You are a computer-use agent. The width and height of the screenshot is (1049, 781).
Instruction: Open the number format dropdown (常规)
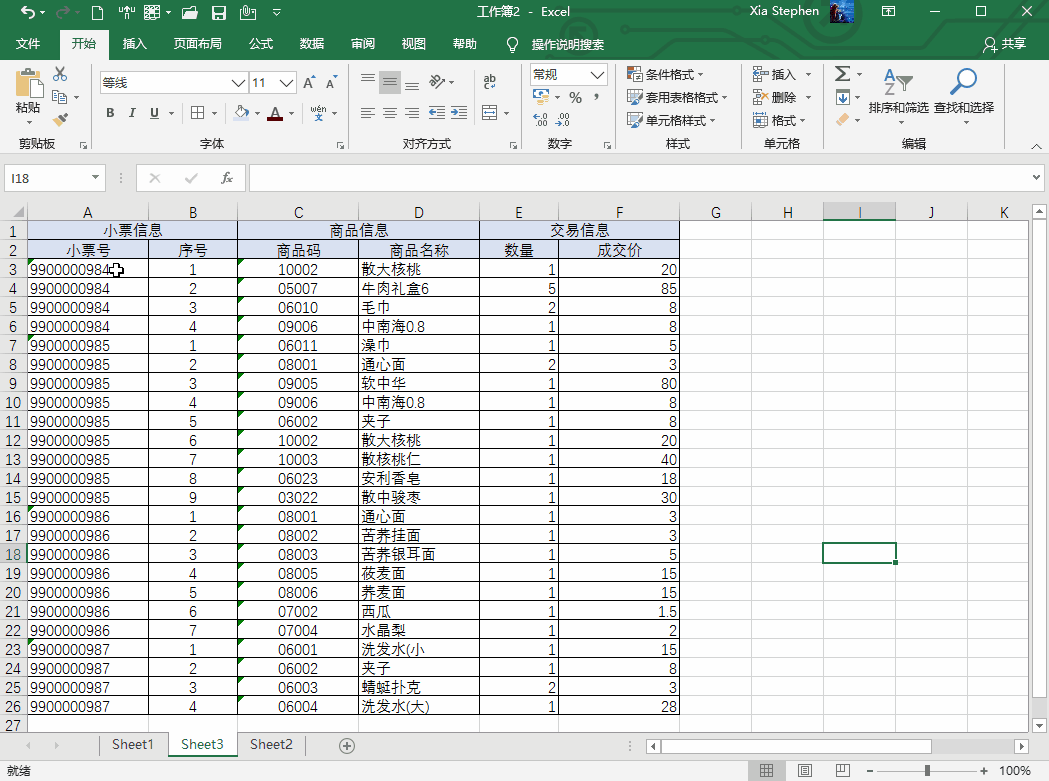tap(597, 74)
